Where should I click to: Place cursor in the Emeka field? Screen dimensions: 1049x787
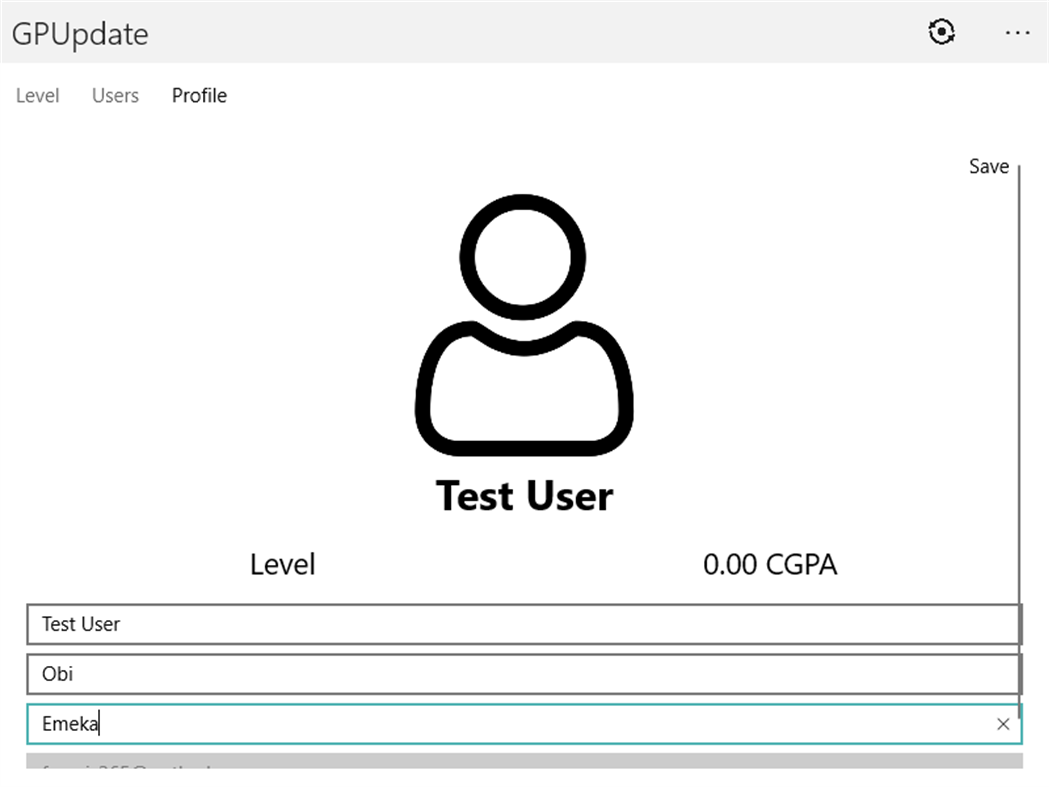pos(400,723)
